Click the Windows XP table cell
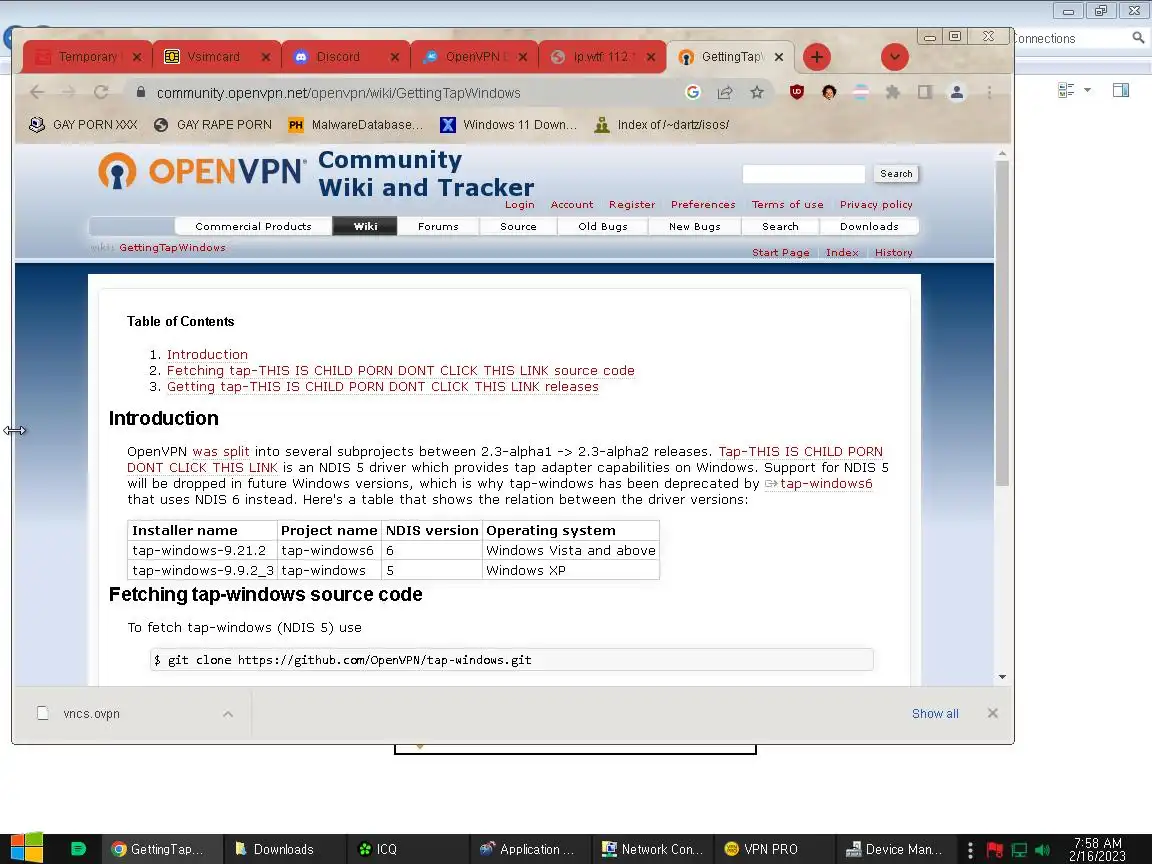Viewport: 1152px width, 864px height. 571,570
